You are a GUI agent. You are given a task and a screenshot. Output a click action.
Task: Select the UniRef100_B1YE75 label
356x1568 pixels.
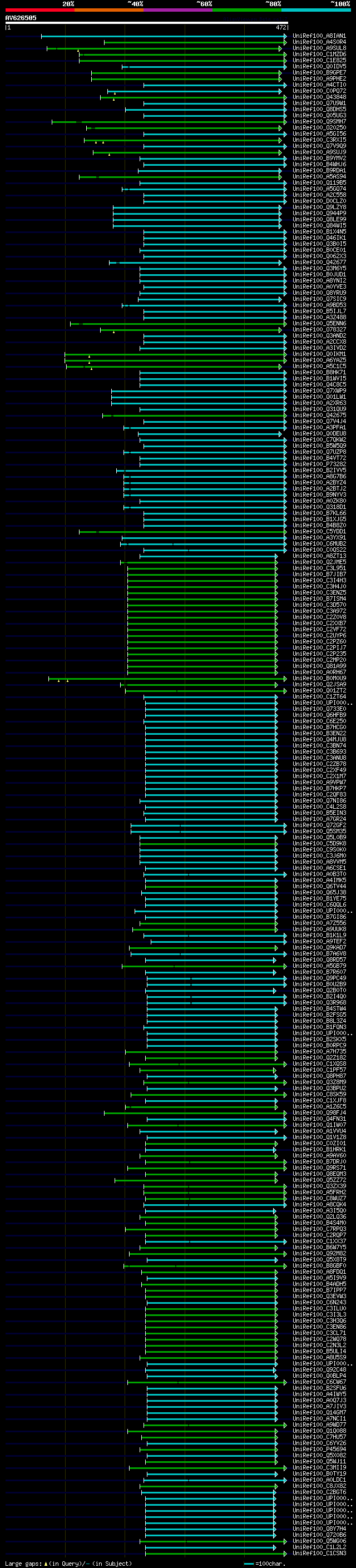point(319,898)
